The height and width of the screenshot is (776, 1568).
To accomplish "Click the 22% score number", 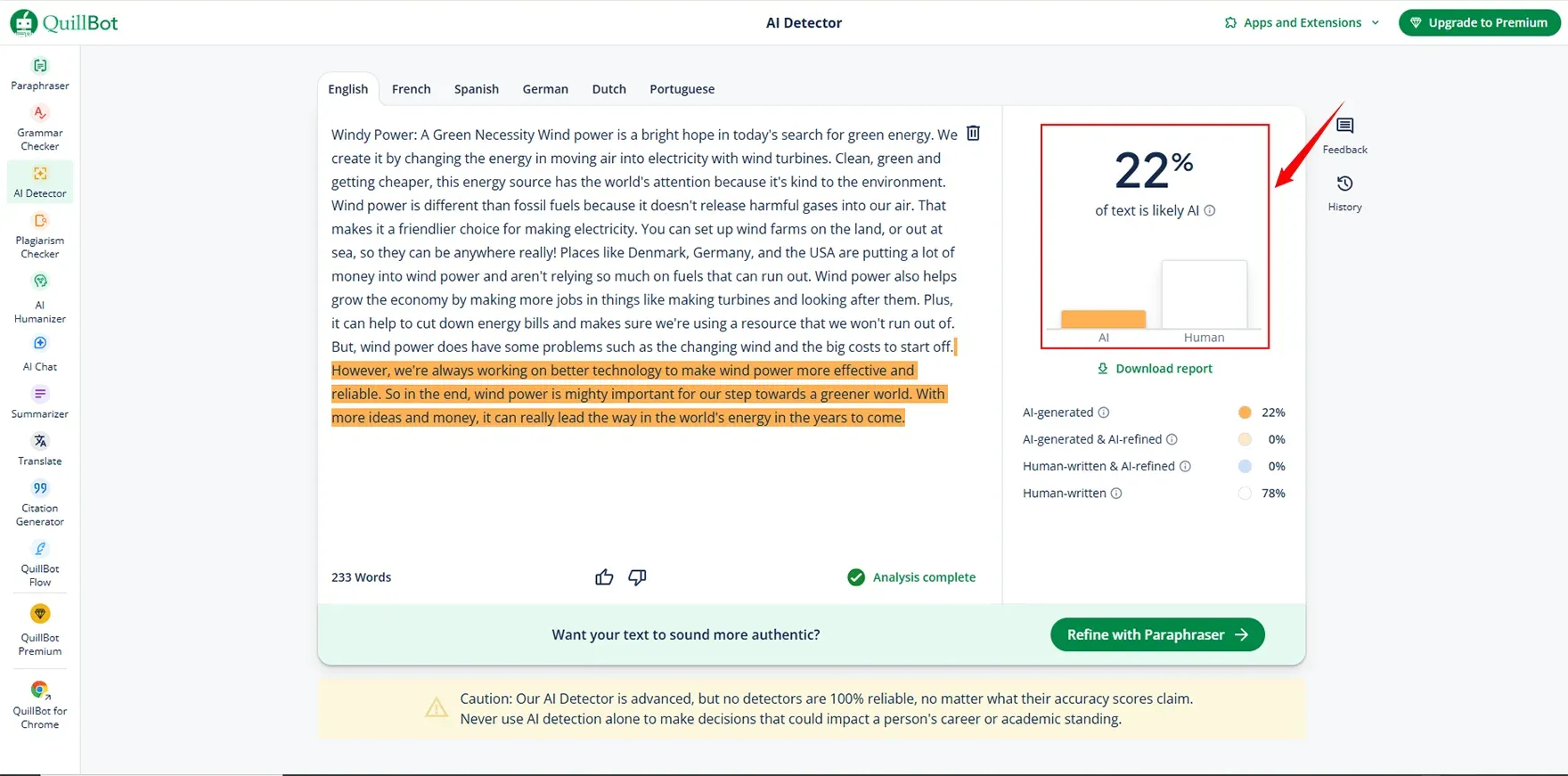I will pyautogui.click(x=1154, y=170).
